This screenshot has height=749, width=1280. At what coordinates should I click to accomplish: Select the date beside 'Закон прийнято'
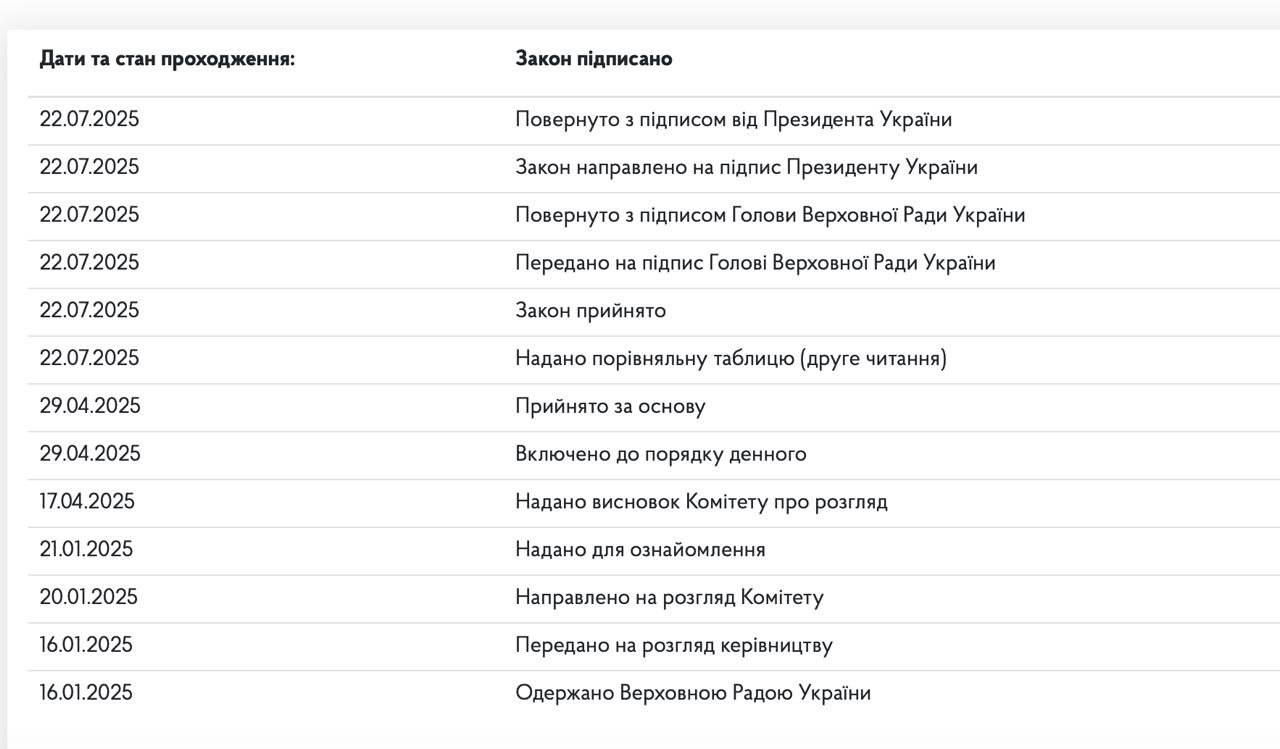click(89, 311)
